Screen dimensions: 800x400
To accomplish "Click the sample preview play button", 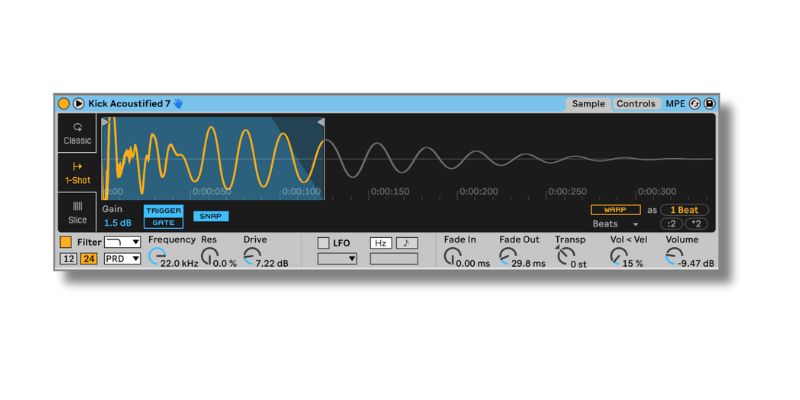I will pos(78,104).
